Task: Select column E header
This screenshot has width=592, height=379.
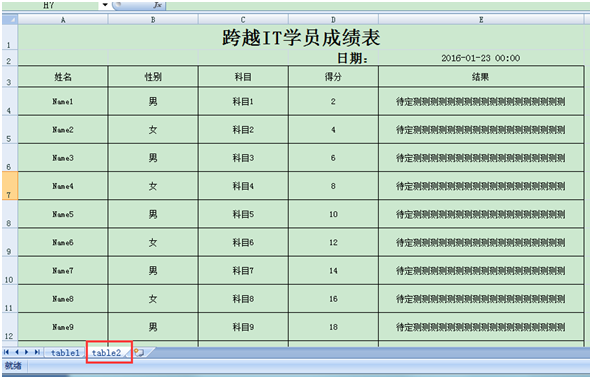Action: (481, 20)
